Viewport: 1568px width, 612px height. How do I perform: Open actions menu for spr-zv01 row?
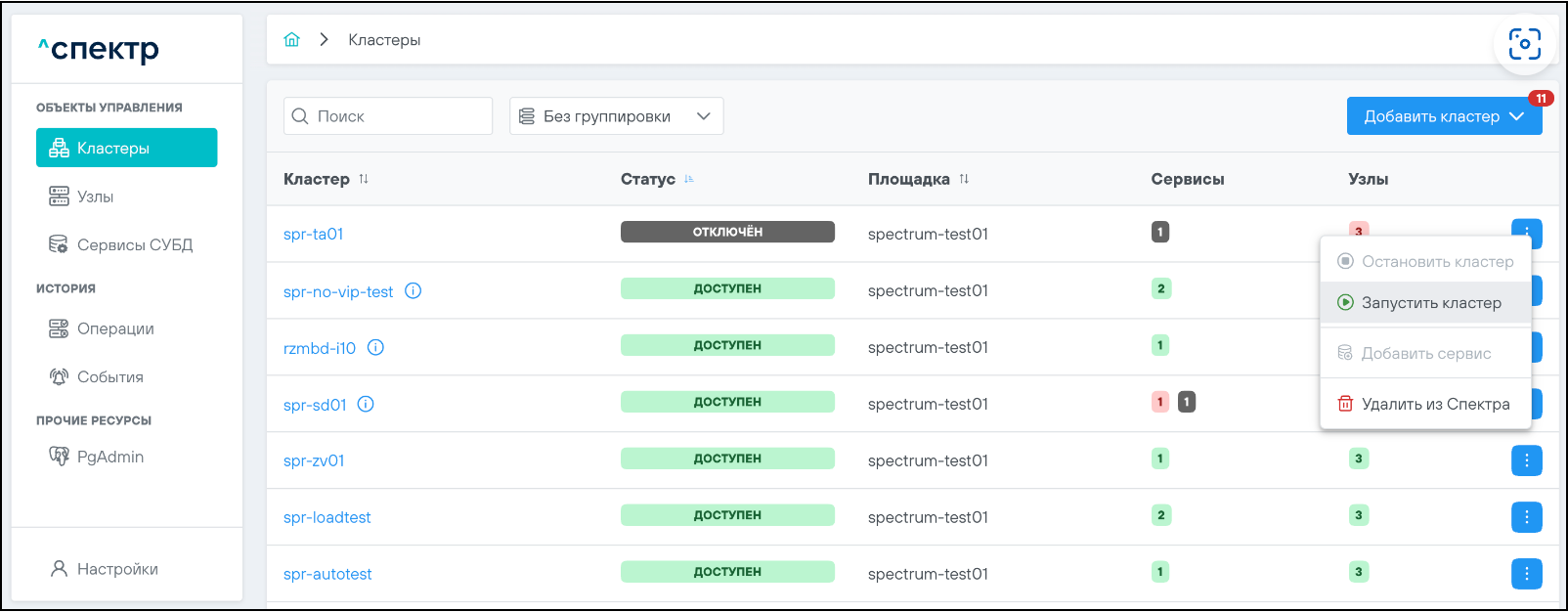point(1526,460)
